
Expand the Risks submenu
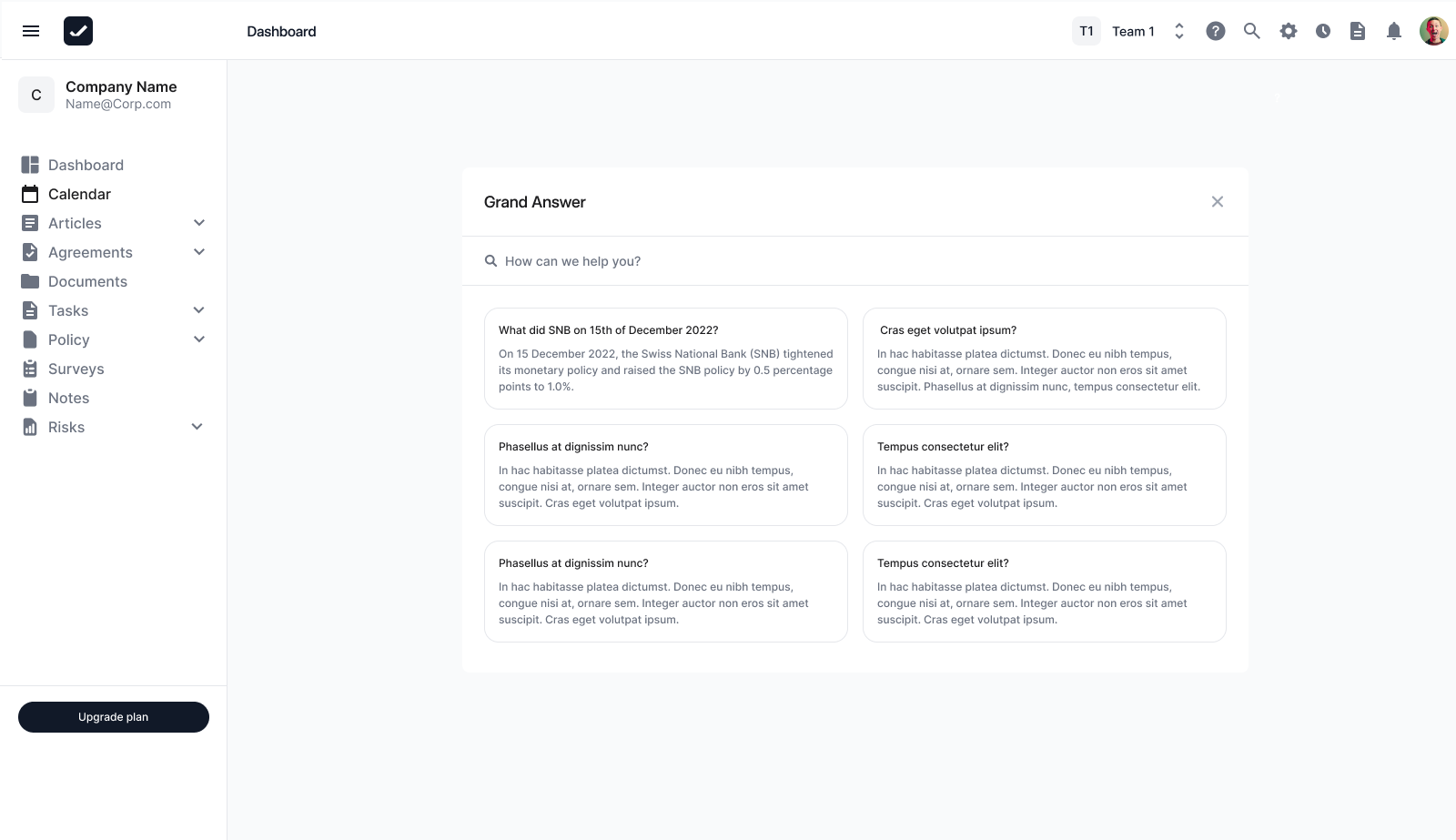coord(197,427)
